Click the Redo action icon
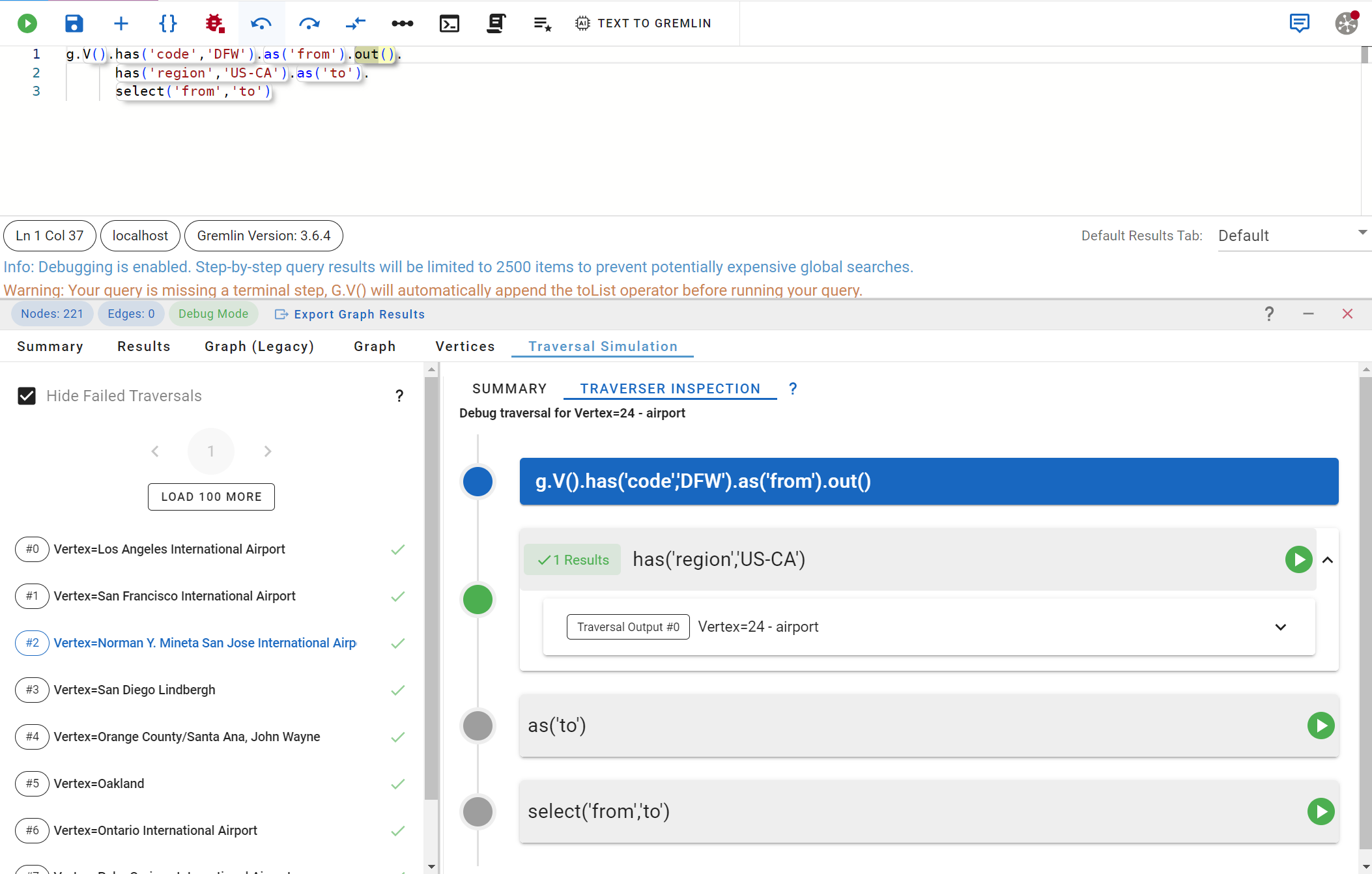This screenshot has width=1372, height=874. click(x=308, y=23)
